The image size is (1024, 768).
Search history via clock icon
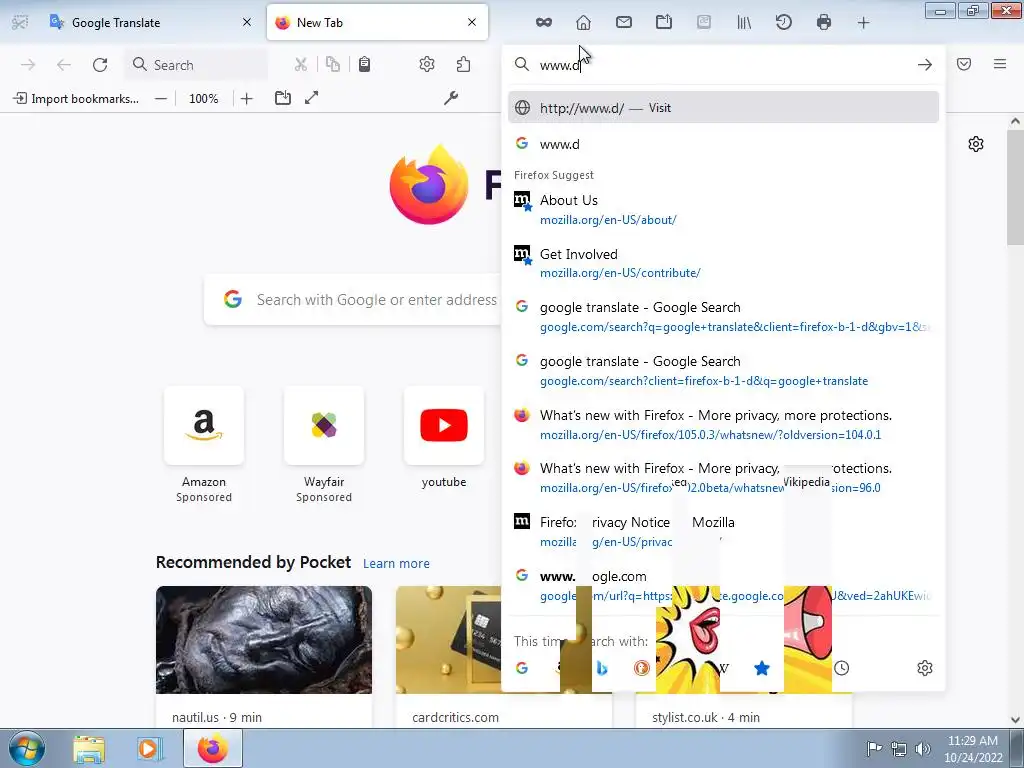click(841, 668)
